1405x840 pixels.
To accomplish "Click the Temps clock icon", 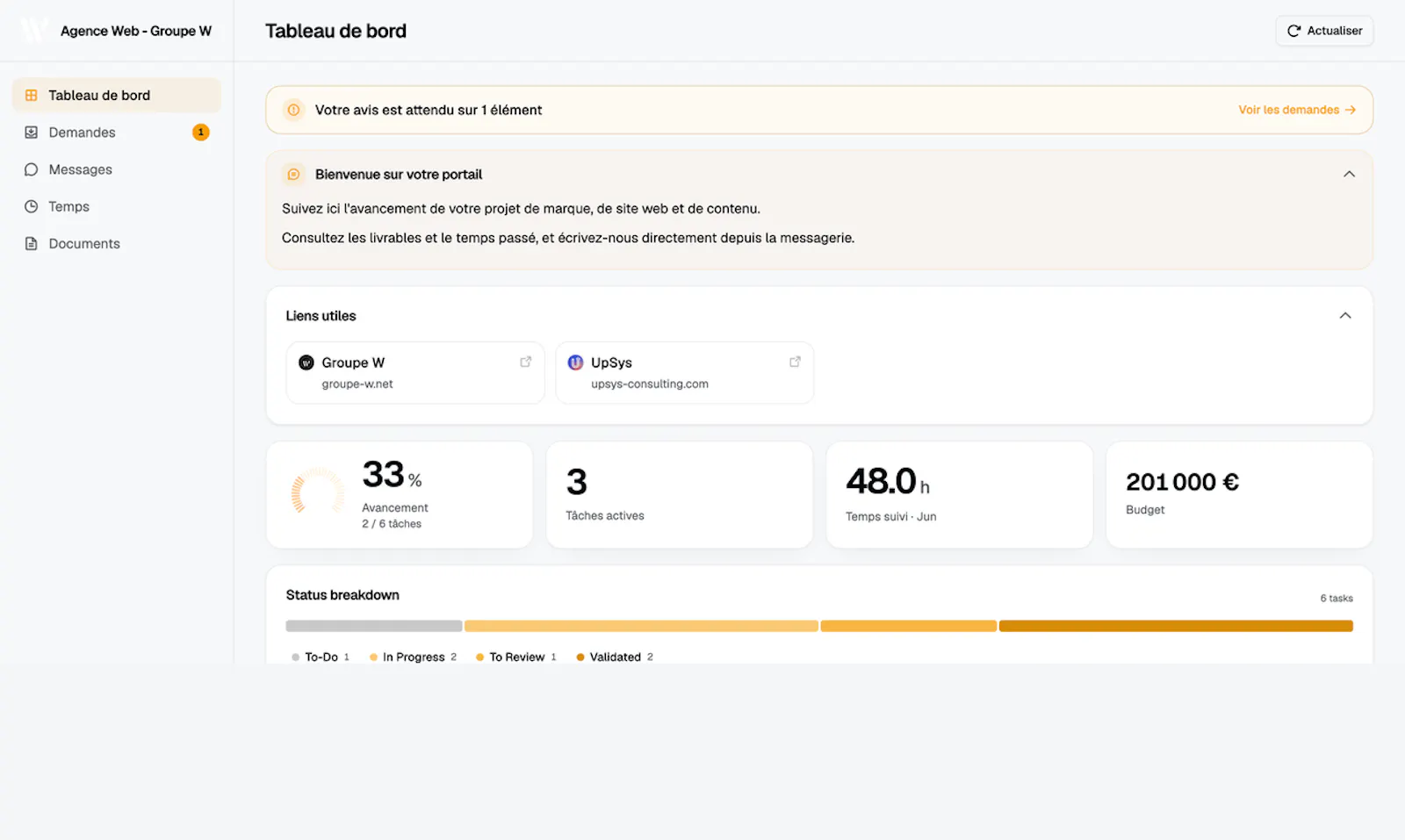I will [x=32, y=206].
